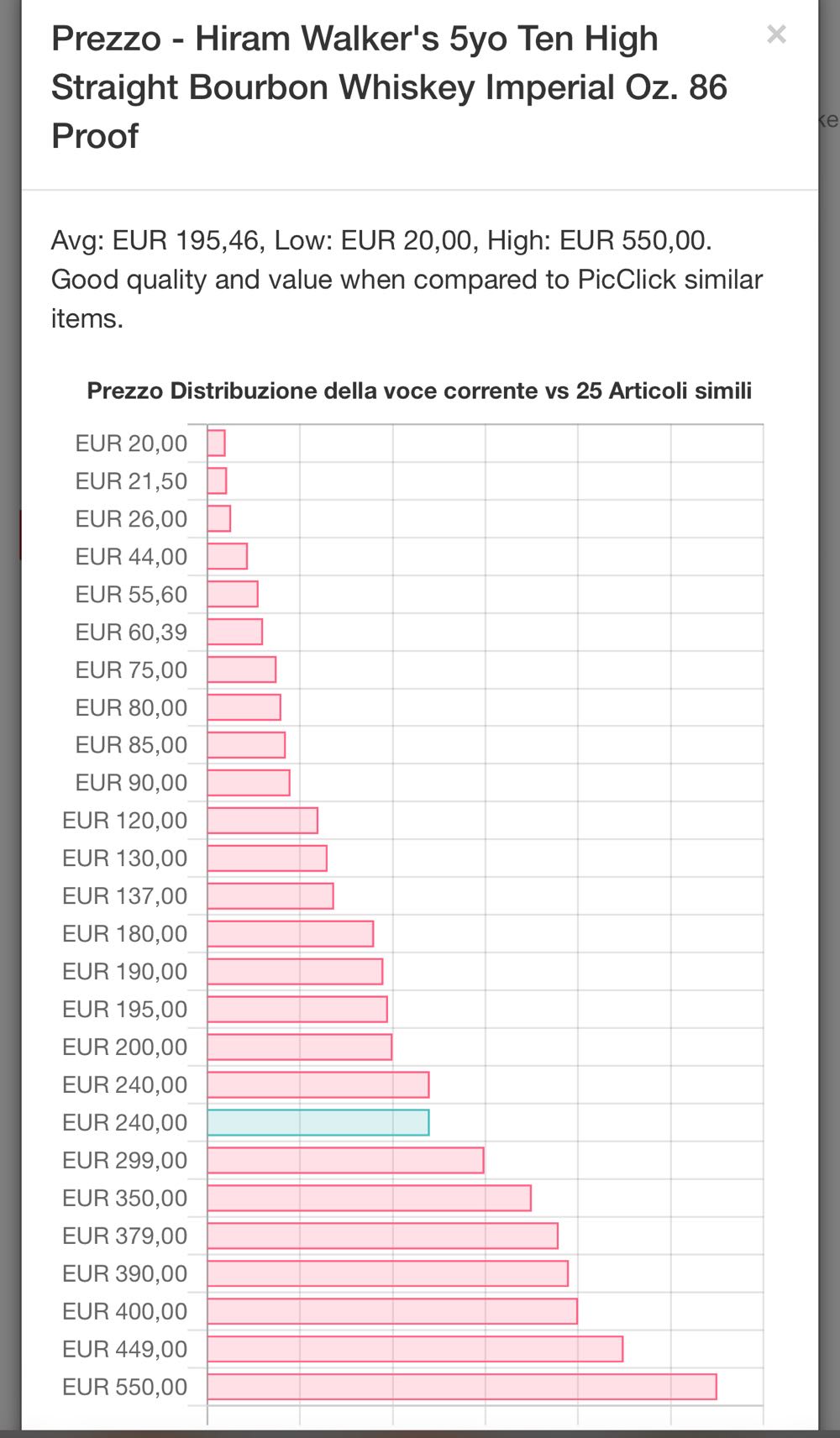Select the EUR 20,00 bar
Screen dimensions: 840x1438
[x=217, y=443]
